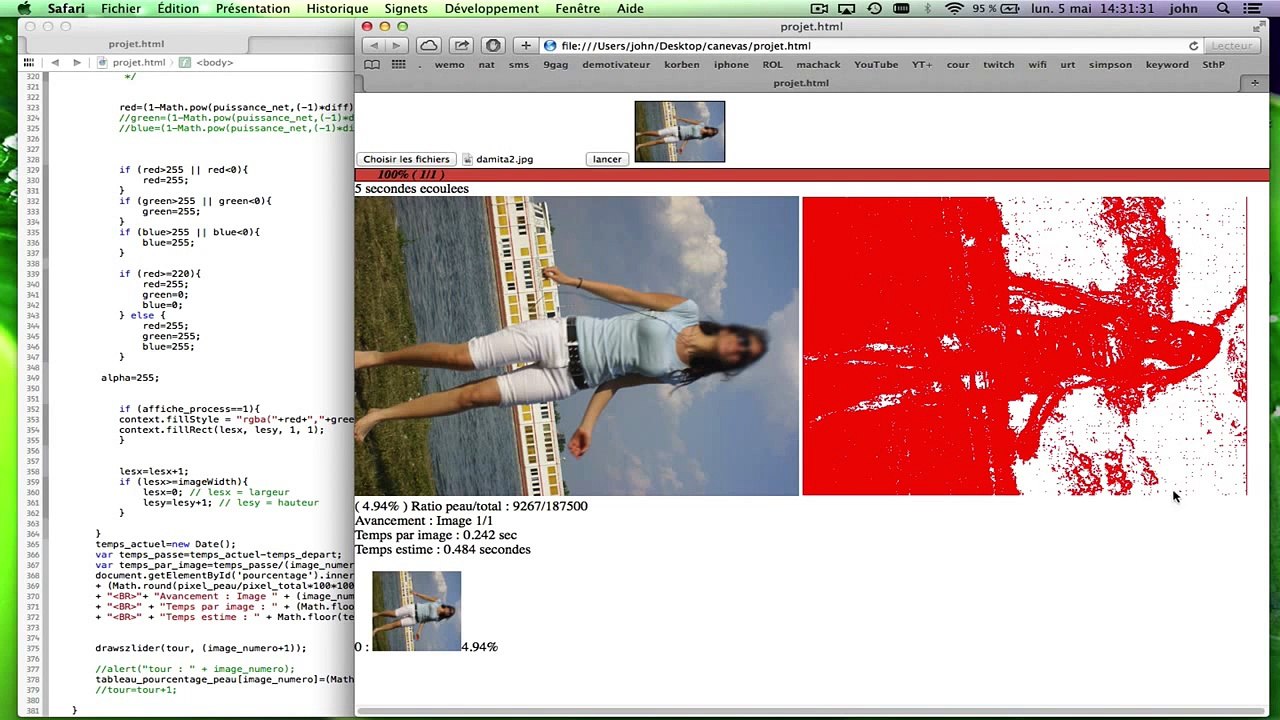Image resolution: width=1280 pixels, height=720 pixels.
Task: Click the 'Choisir les fichiers' button
Action: 406,159
